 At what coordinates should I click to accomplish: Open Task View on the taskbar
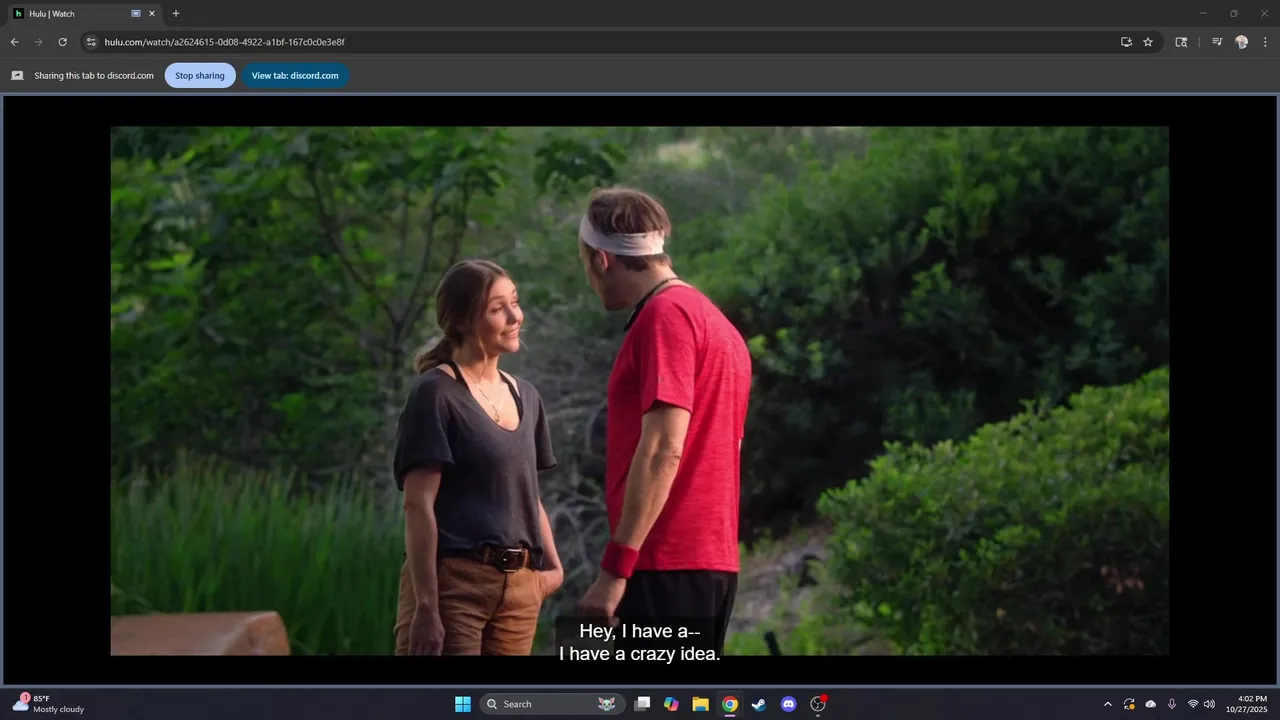click(643, 704)
